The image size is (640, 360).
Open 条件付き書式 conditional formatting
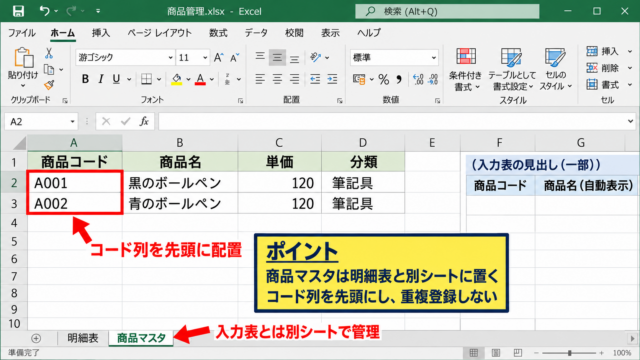(x=465, y=69)
